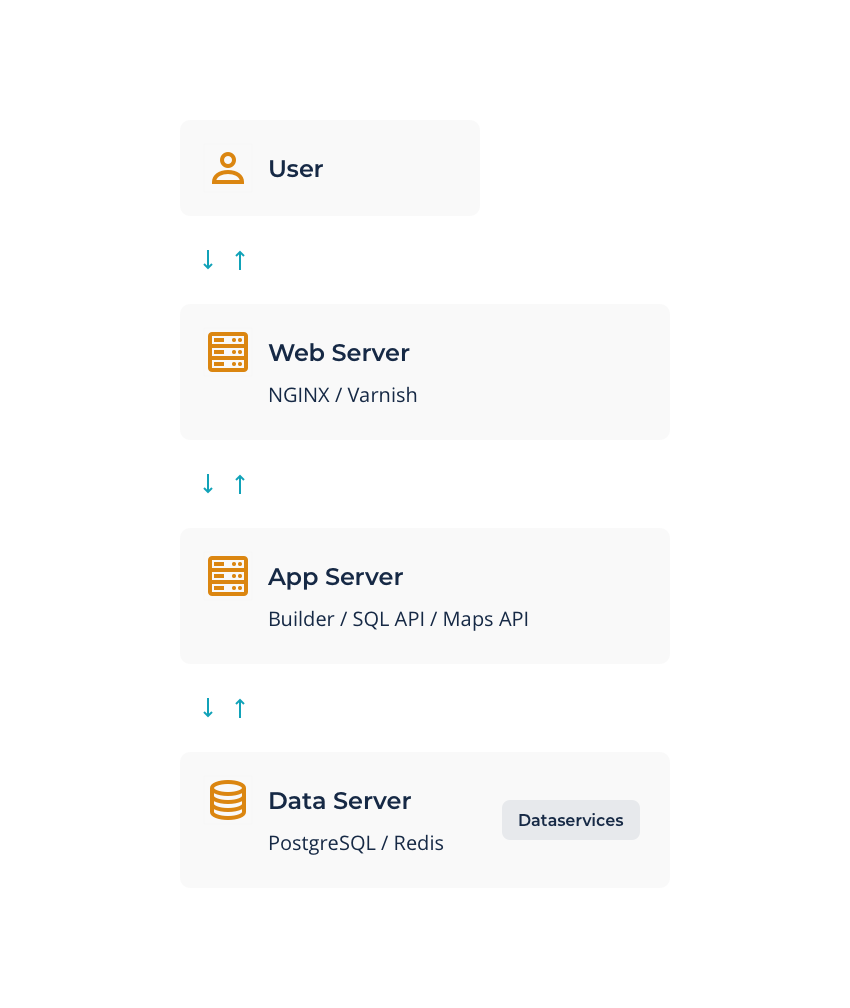The width and height of the screenshot is (850, 1008).
Task: Click the App Server heading
Action: [x=336, y=577]
